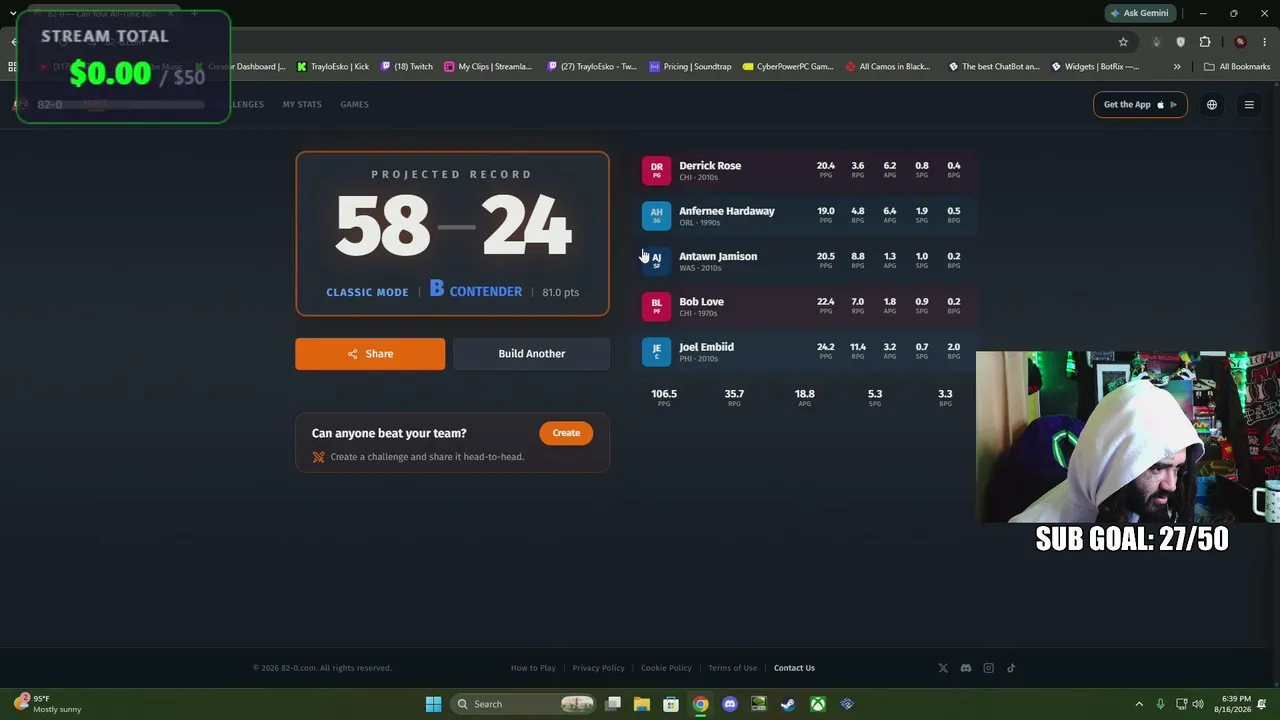
Task: Open the Terms of Use footer link
Action: point(732,668)
